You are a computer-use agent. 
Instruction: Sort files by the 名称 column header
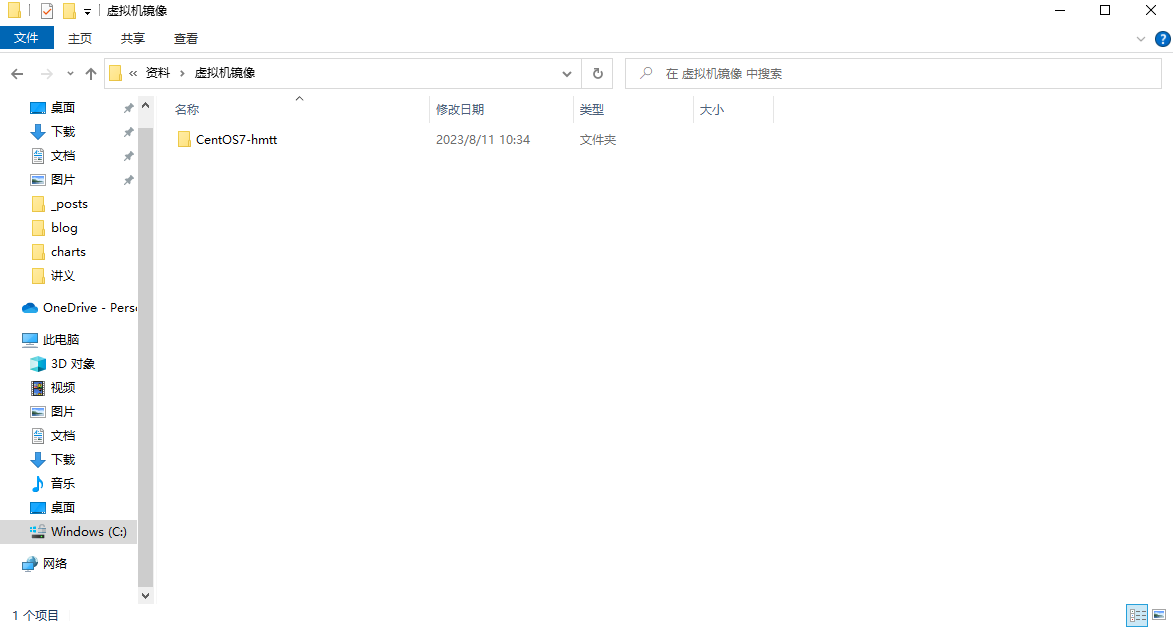pyautogui.click(x=186, y=109)
